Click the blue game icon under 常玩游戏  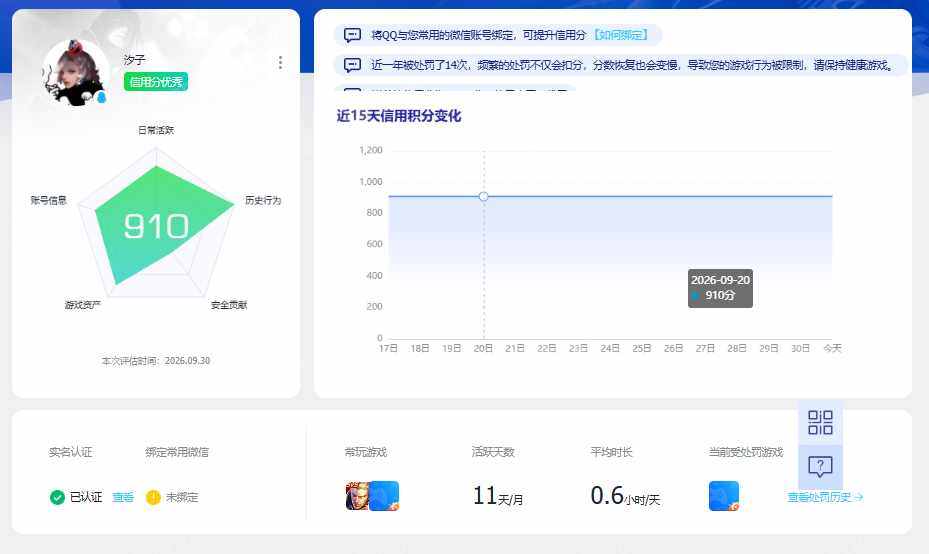(x=384, y=496)
